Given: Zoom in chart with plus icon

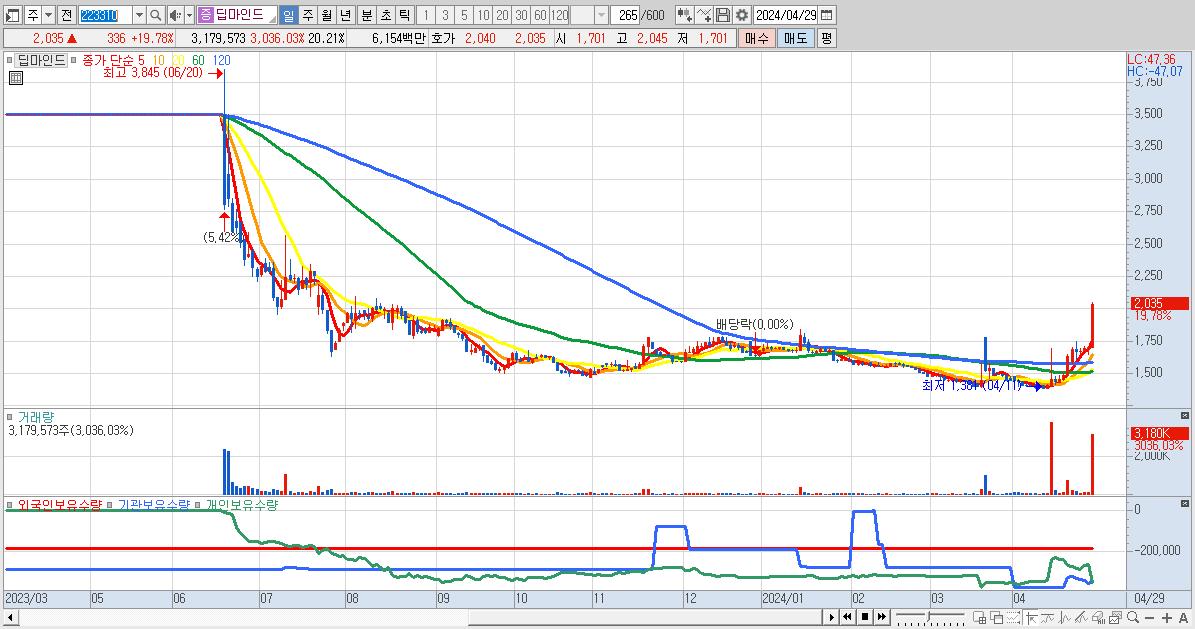Looking at the screenshot, I should click(x=1166, y=618).
